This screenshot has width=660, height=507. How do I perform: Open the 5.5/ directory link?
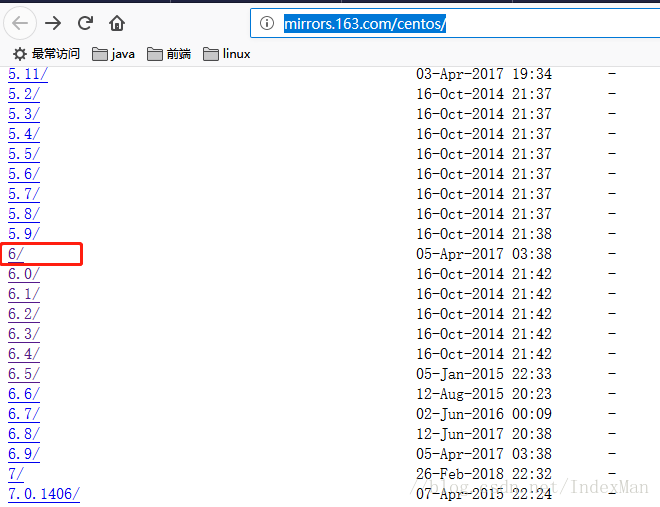24,154
